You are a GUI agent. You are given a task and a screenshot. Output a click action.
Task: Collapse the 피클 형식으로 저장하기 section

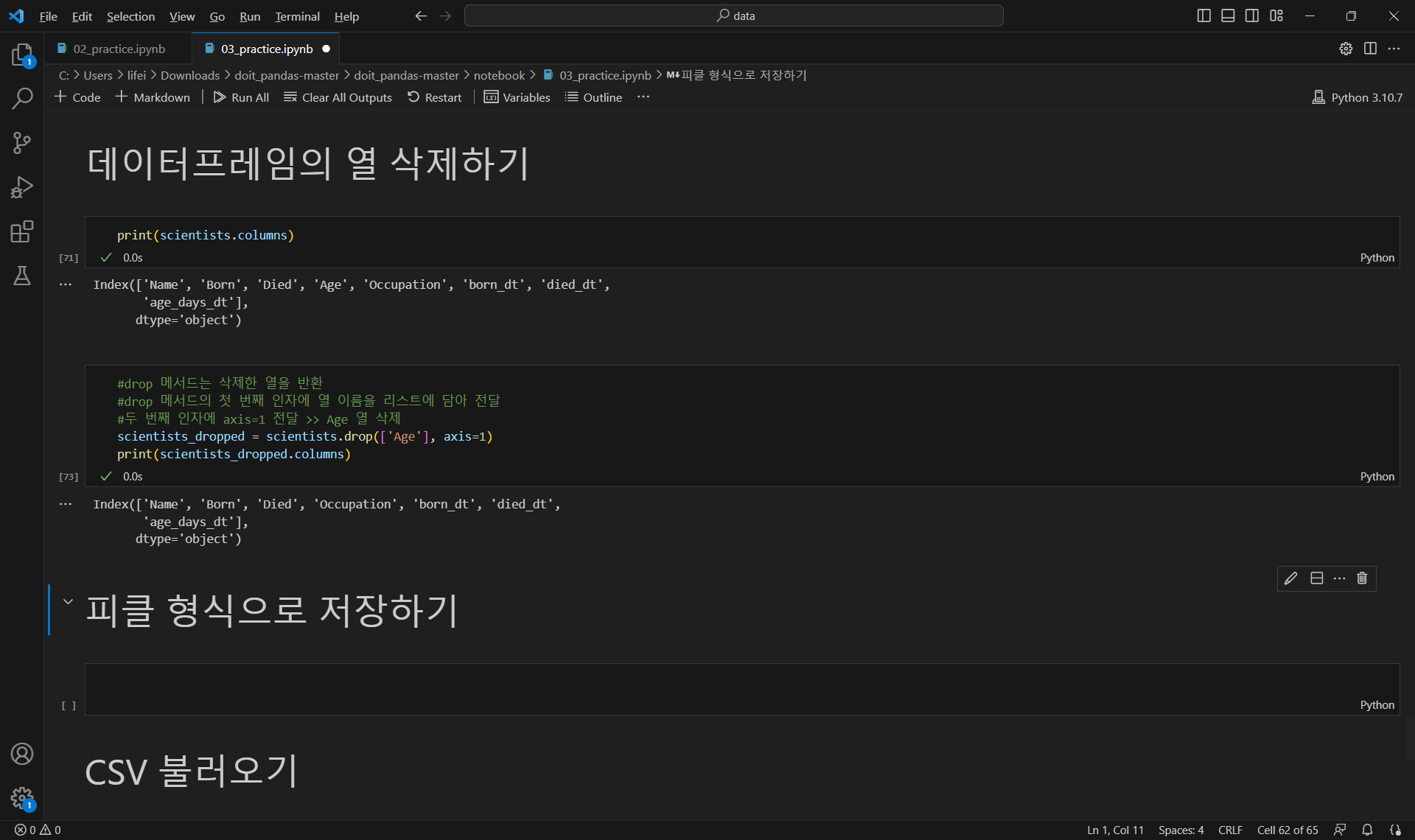[x=68, y=602]
